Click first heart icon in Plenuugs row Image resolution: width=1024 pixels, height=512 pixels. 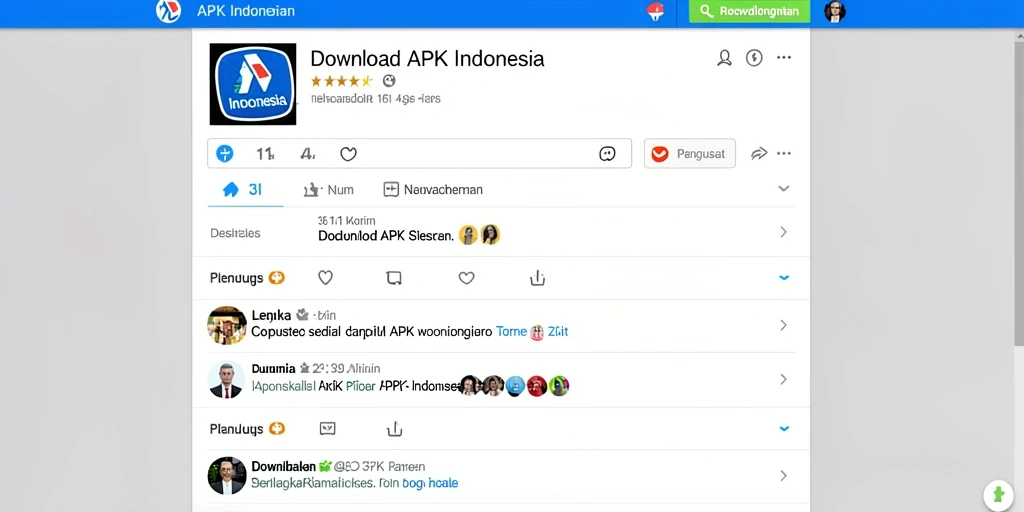click(x=325, y=278)
